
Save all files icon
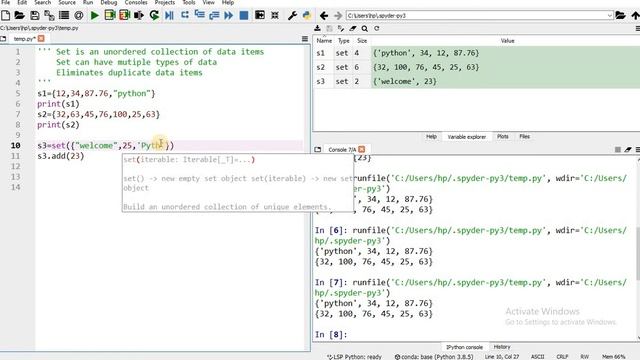click(x=49, y=16)
